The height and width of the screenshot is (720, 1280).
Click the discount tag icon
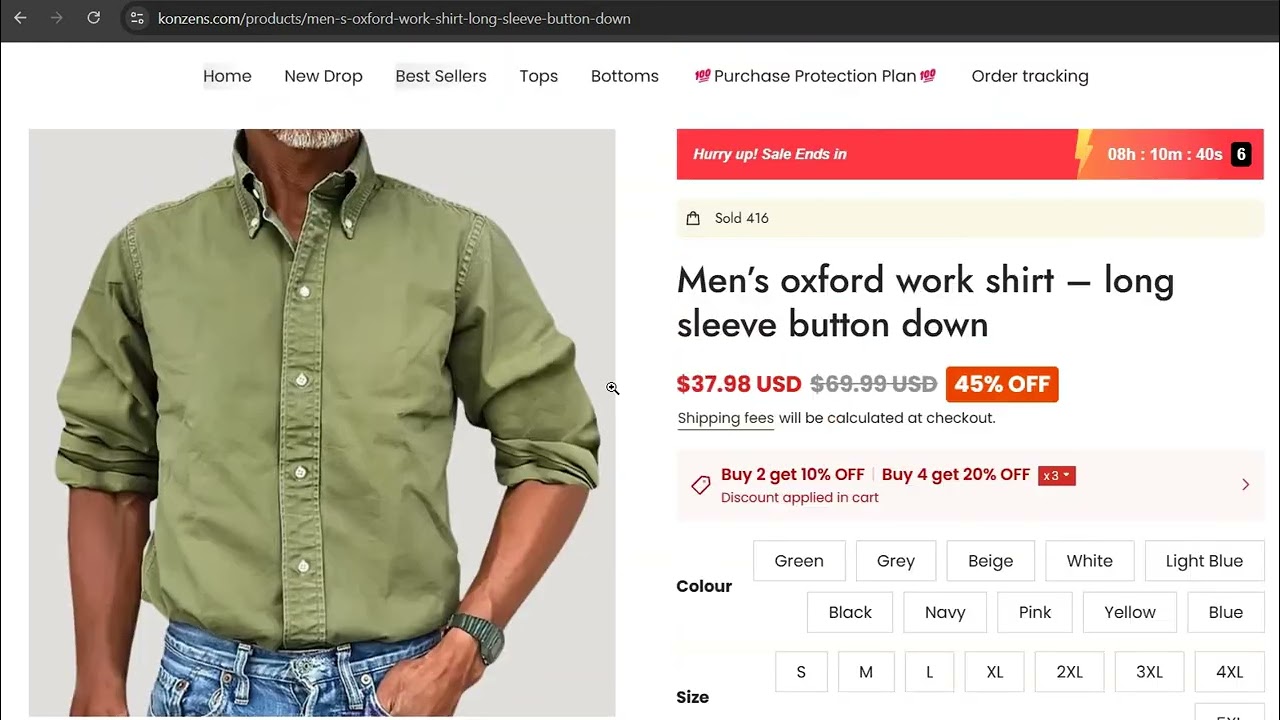(x=701, y=485)
